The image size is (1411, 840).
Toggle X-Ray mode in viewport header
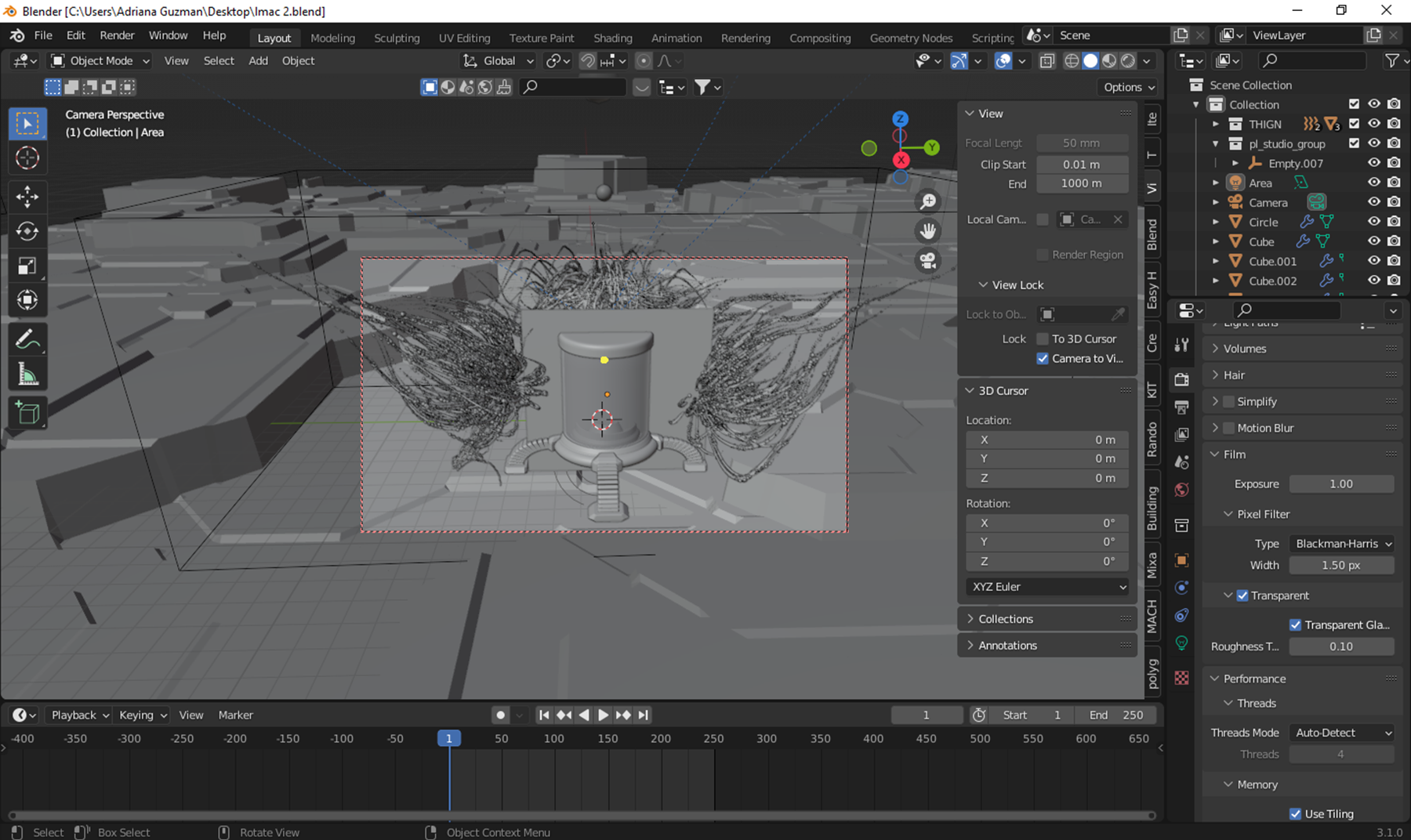click(1046, 61)
